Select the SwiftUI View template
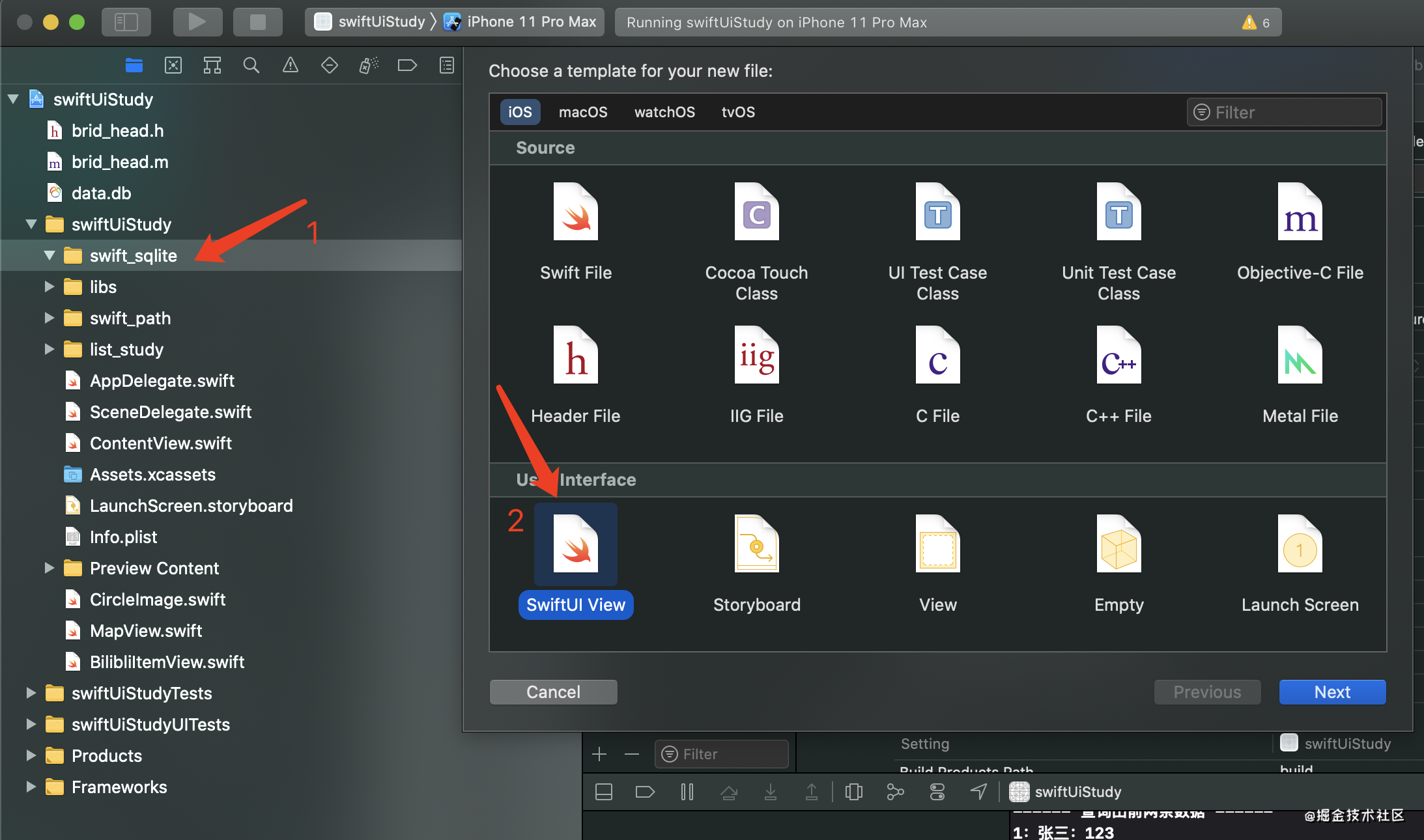The width and height of the screenshot is (1424, 840). click(576, 561)
